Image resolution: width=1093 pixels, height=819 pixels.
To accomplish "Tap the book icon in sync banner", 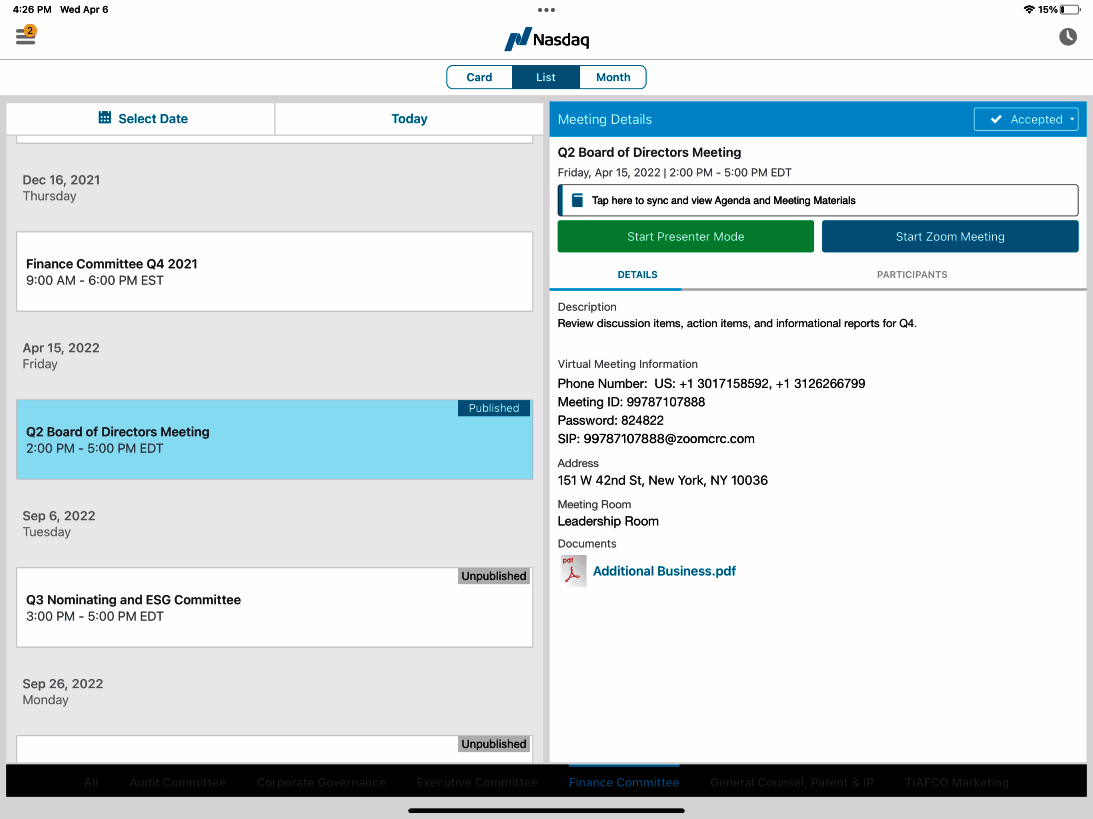I will point(577,200).
